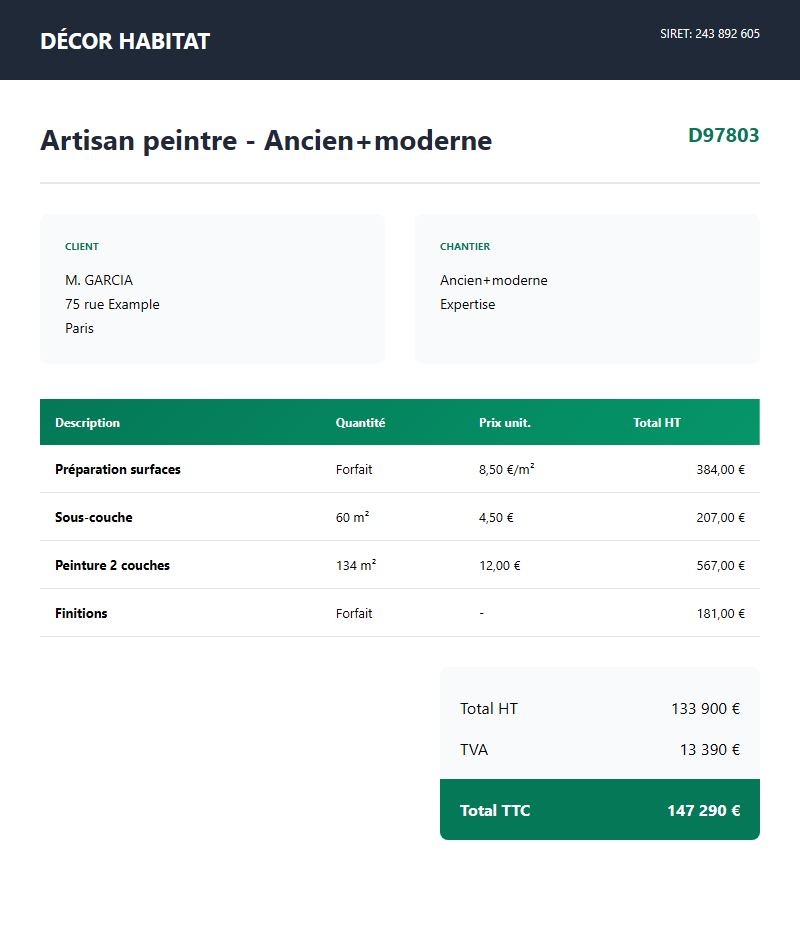
Task: Click the Quantité column header
Action: 360,423
